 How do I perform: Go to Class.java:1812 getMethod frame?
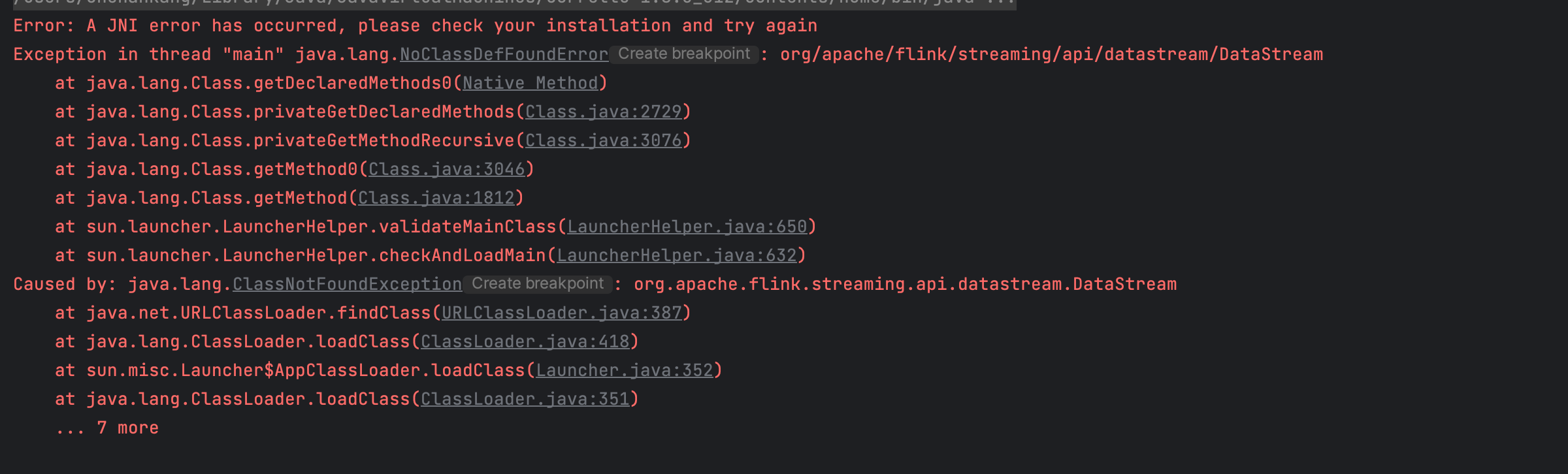[x=436, y=198]
